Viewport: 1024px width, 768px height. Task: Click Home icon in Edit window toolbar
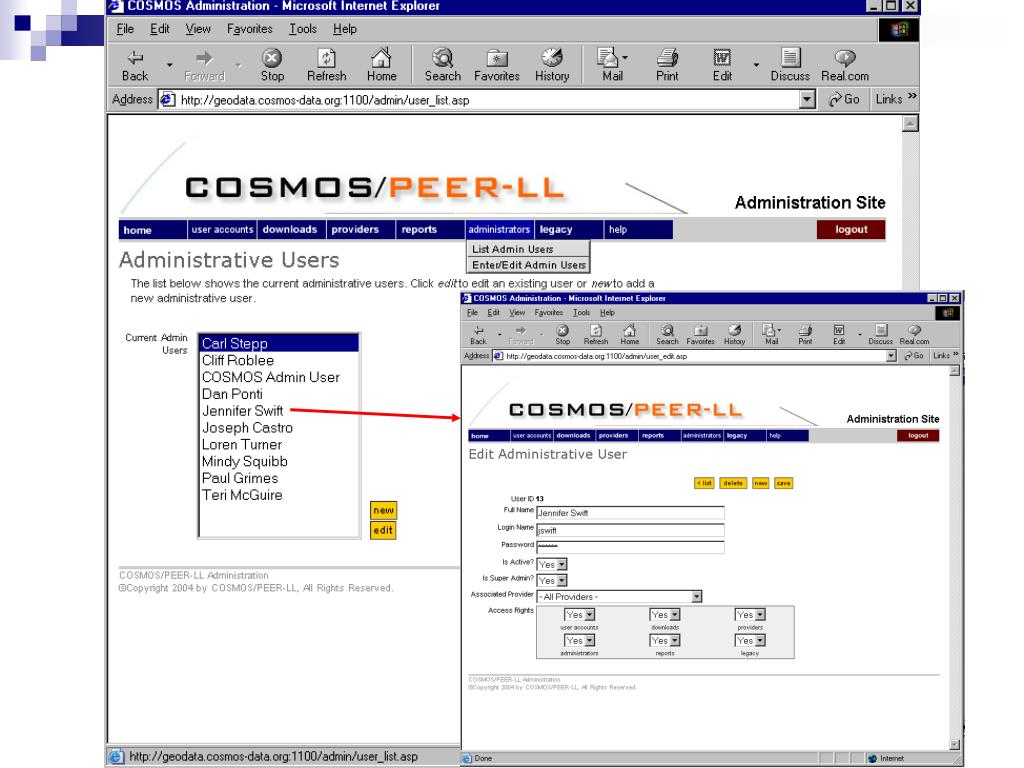click(630, 334)
